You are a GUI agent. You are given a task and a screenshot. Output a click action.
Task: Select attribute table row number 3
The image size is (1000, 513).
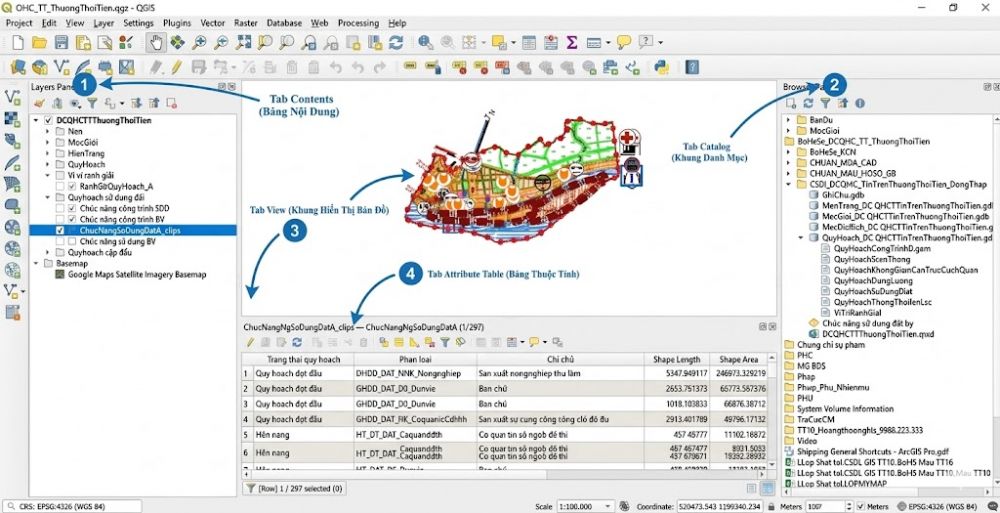247,404
